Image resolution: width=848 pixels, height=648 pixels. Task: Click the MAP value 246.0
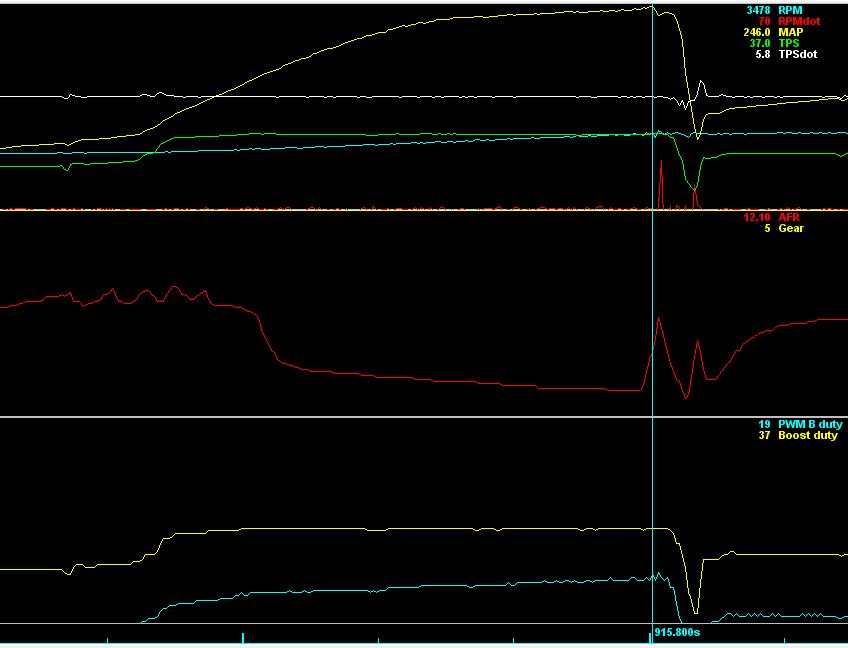757,32
